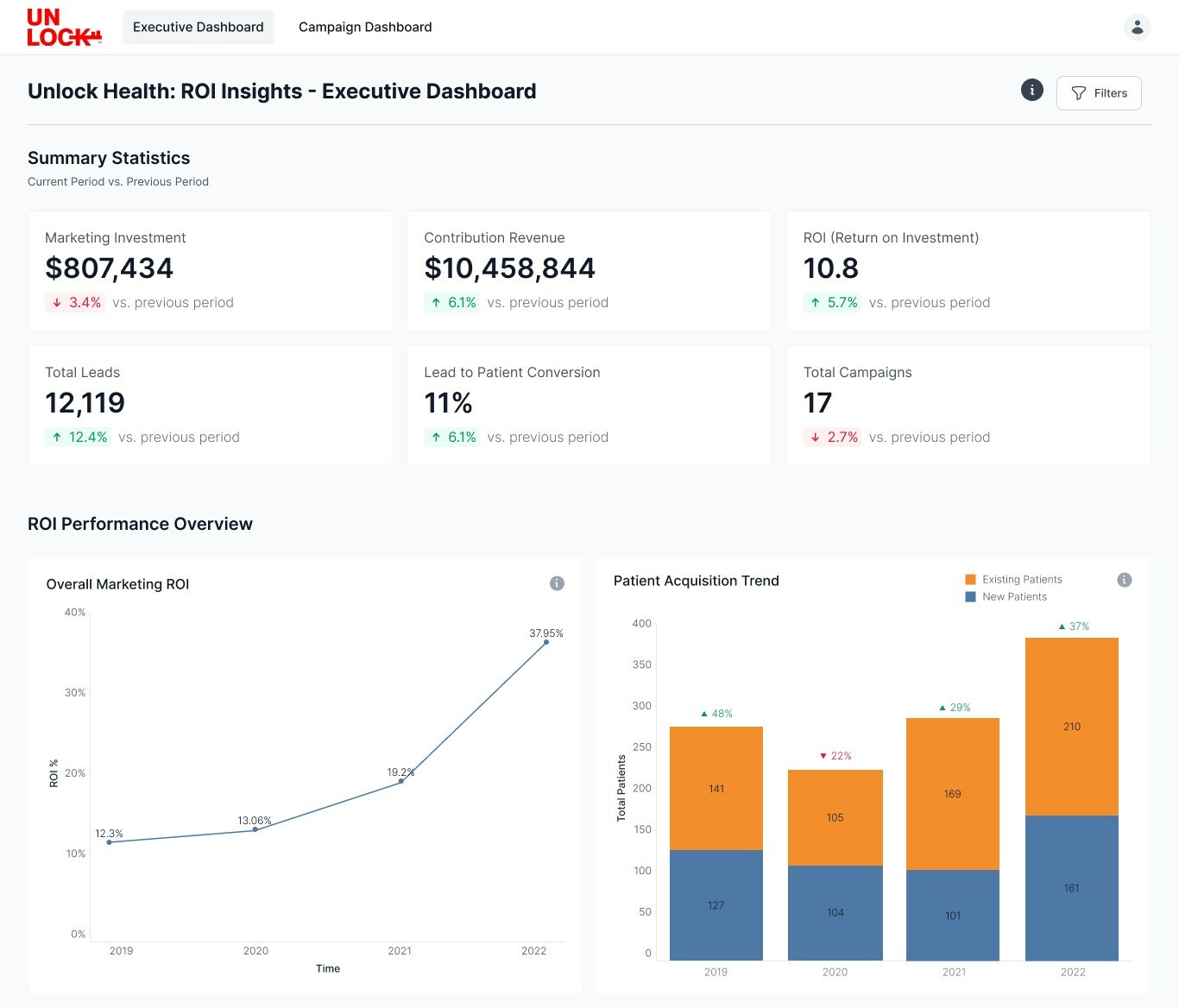Click the up arrow on Total Leads change badge
The width and height of the screenshot is (1179, 1008).
click(x=57, y=438)
